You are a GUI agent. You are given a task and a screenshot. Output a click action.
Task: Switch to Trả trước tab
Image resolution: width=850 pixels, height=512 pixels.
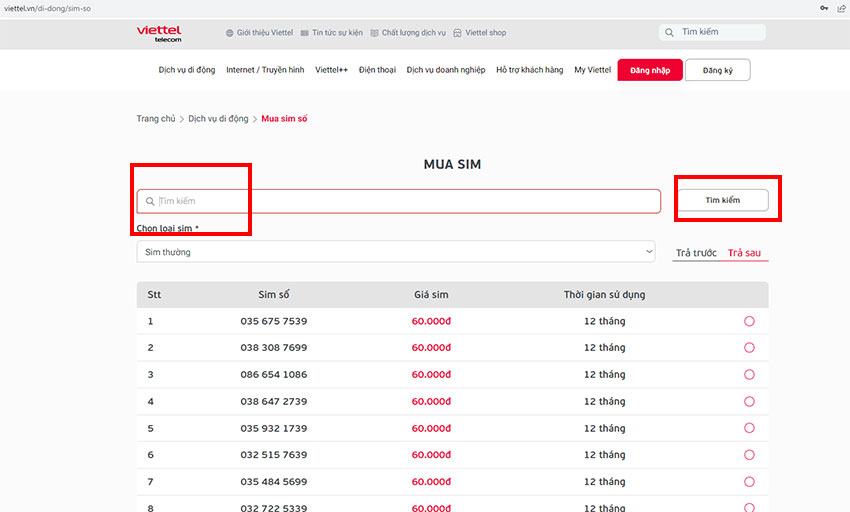tap(696, 253)
